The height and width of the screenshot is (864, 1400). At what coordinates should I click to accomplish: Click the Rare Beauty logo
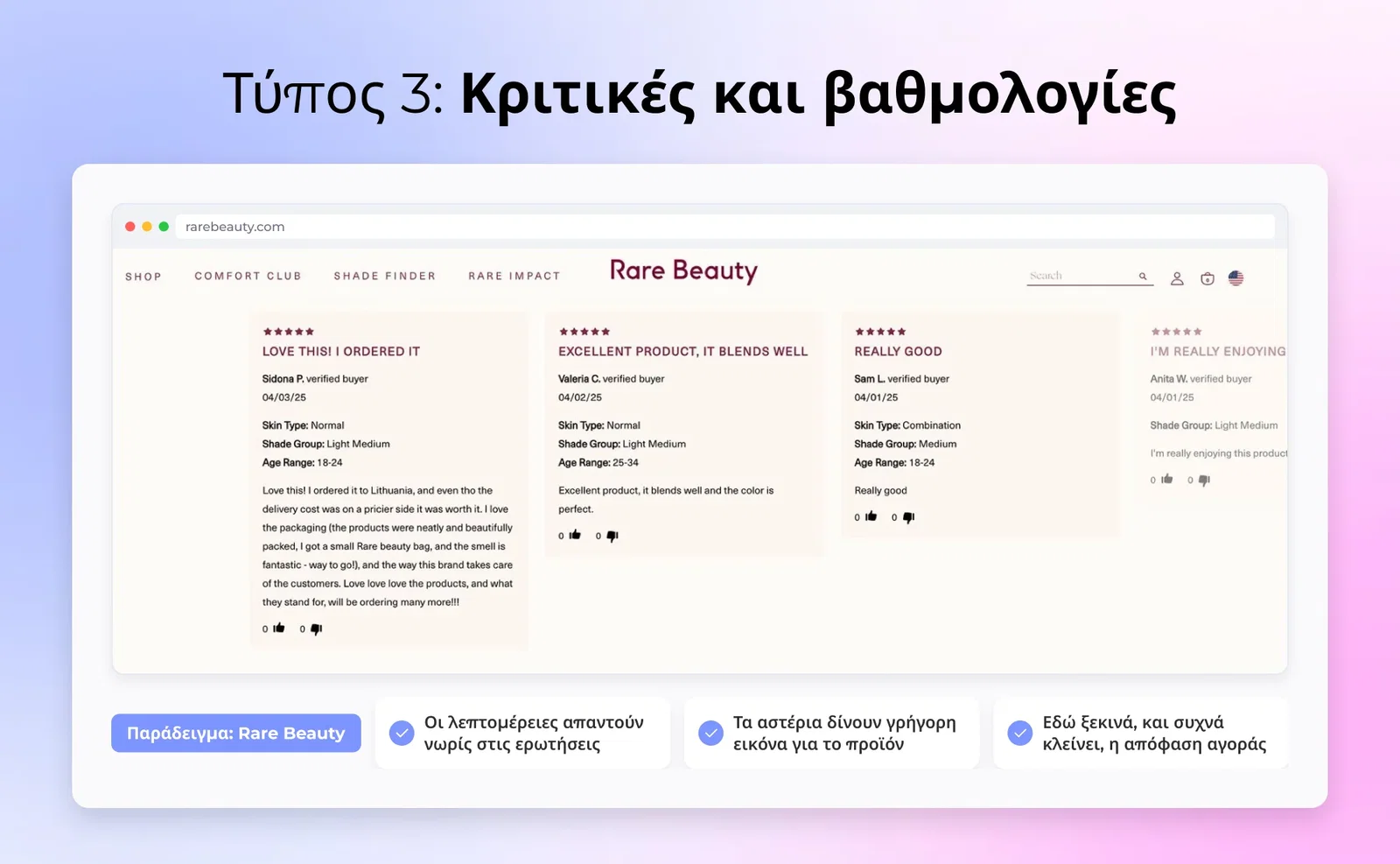coord(683,271)
